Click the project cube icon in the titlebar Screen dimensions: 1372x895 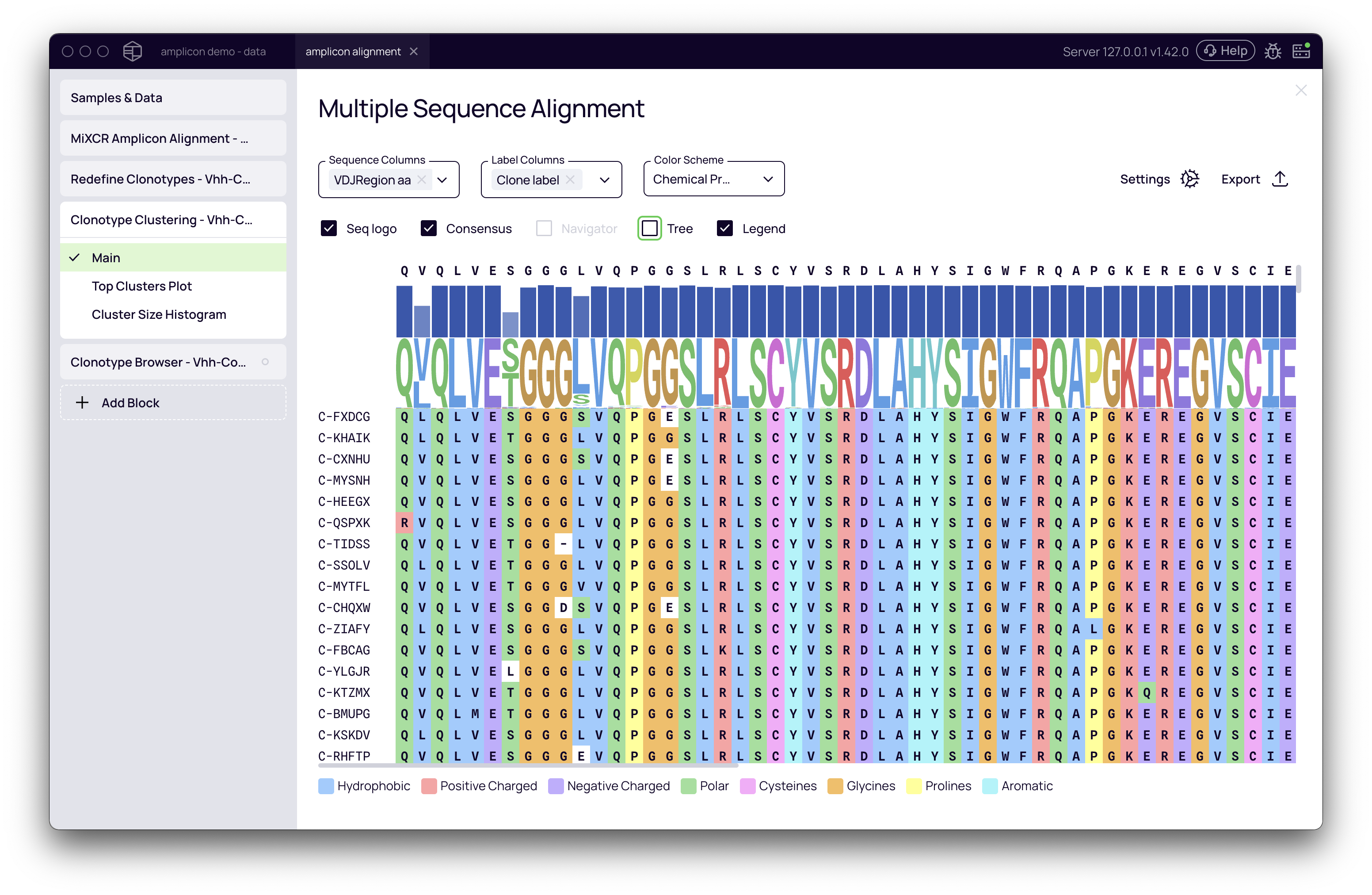click(x=133, y=51)
